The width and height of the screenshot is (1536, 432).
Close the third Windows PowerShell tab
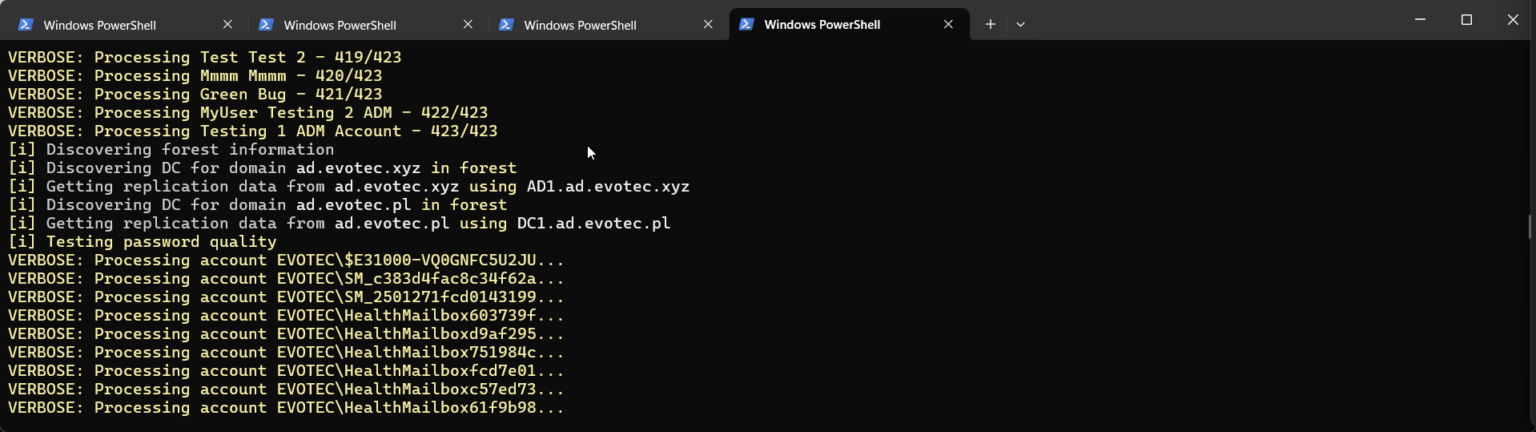(x=708, y=25)
